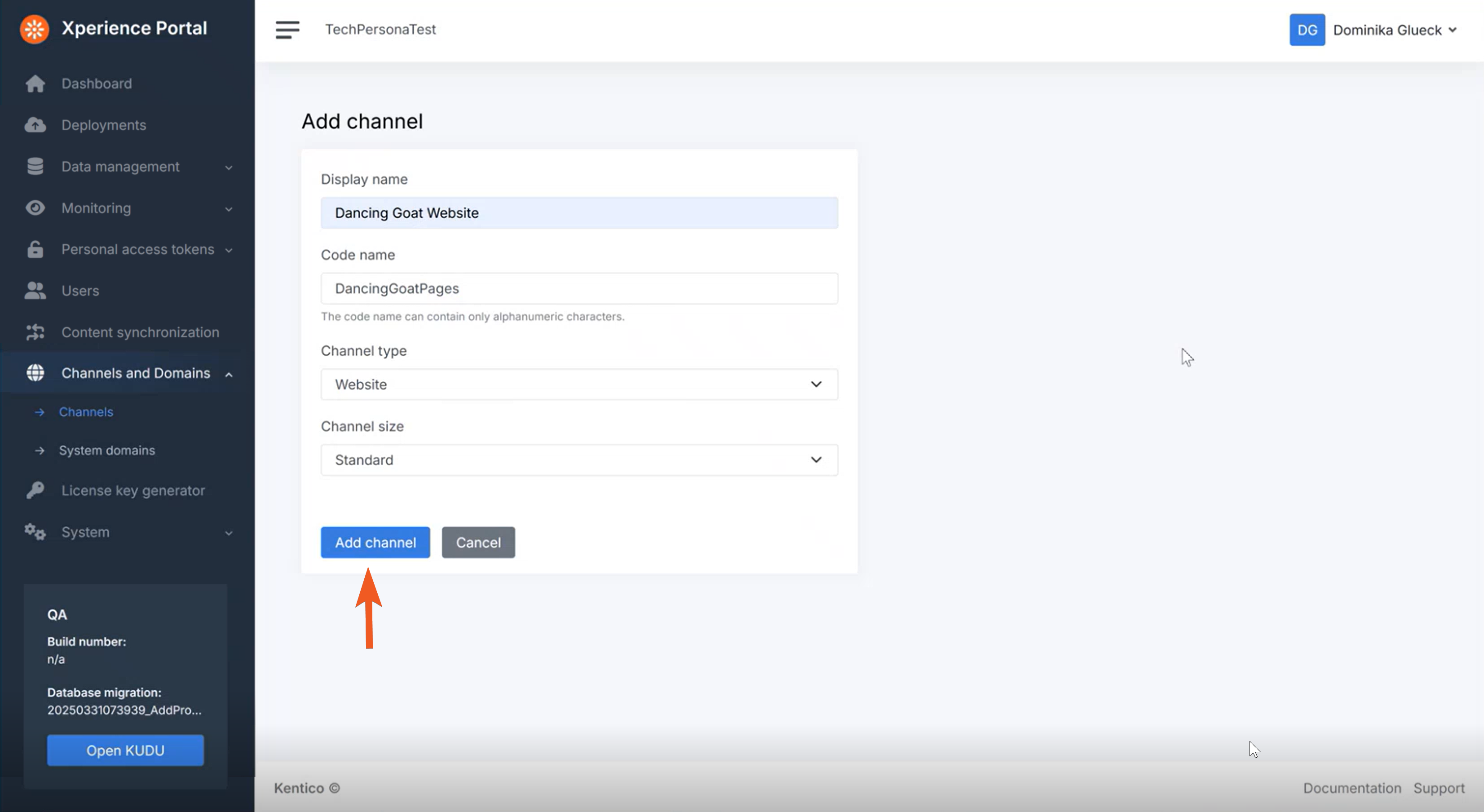Viewport: 1484px width, 812px height.
Task: Open the Channel size dropdown
Action: [579, 459]
